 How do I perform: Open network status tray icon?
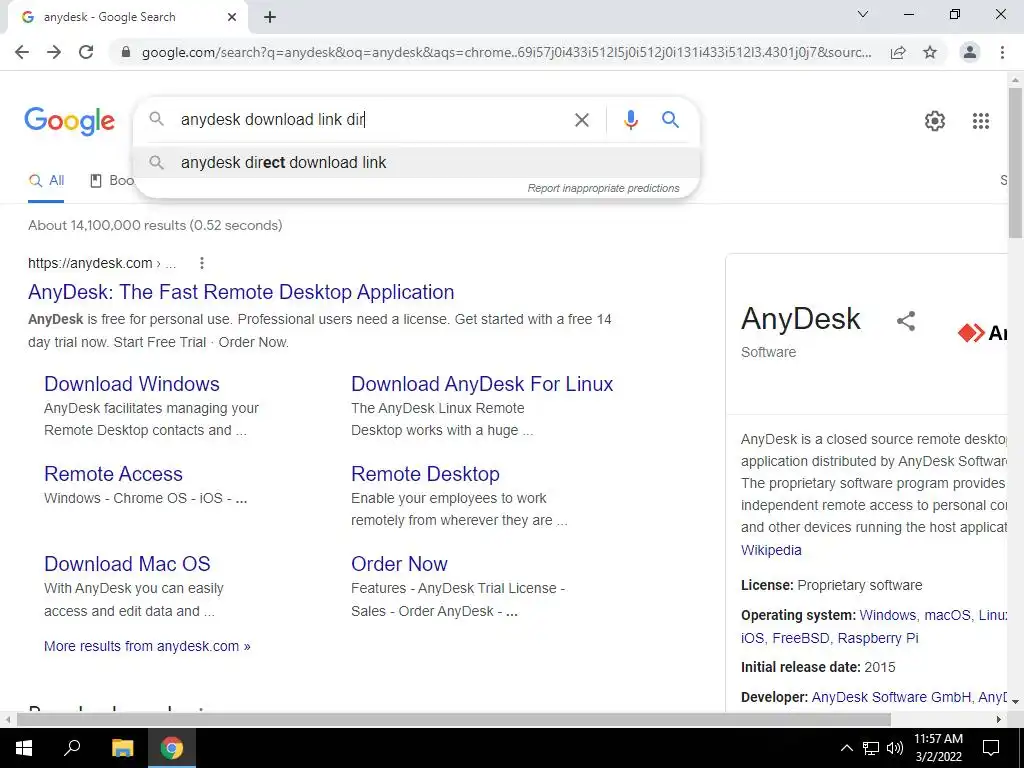[x=871, y=748]
